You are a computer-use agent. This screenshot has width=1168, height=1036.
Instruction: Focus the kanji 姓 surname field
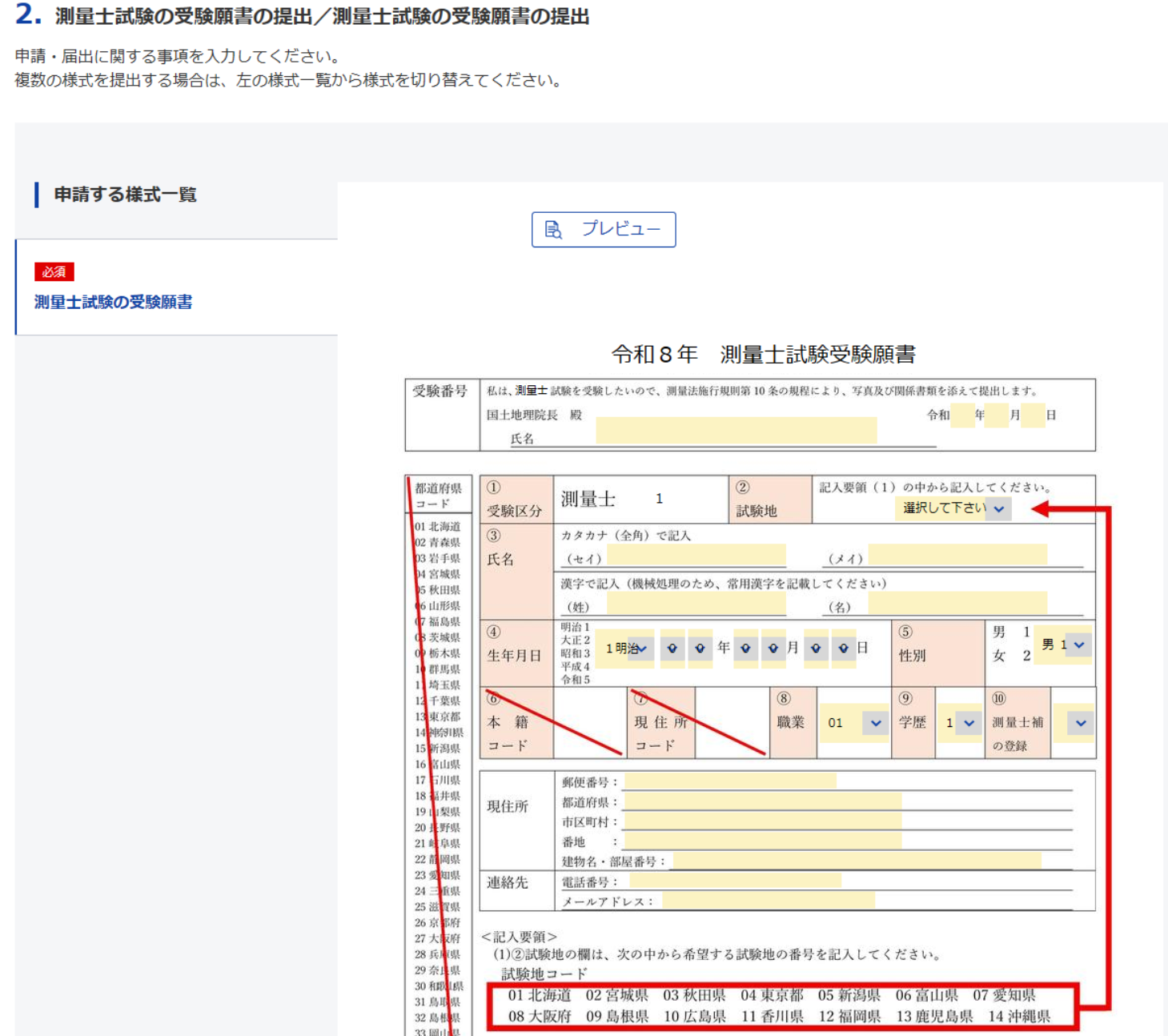(696, 604)
